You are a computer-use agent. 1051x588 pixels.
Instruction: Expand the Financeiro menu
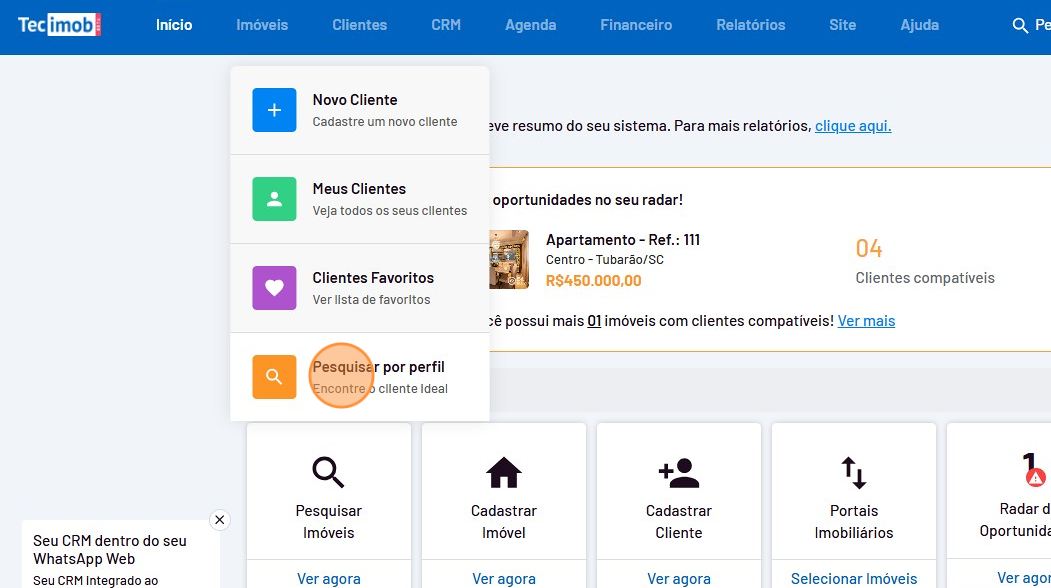coord(636,25)
